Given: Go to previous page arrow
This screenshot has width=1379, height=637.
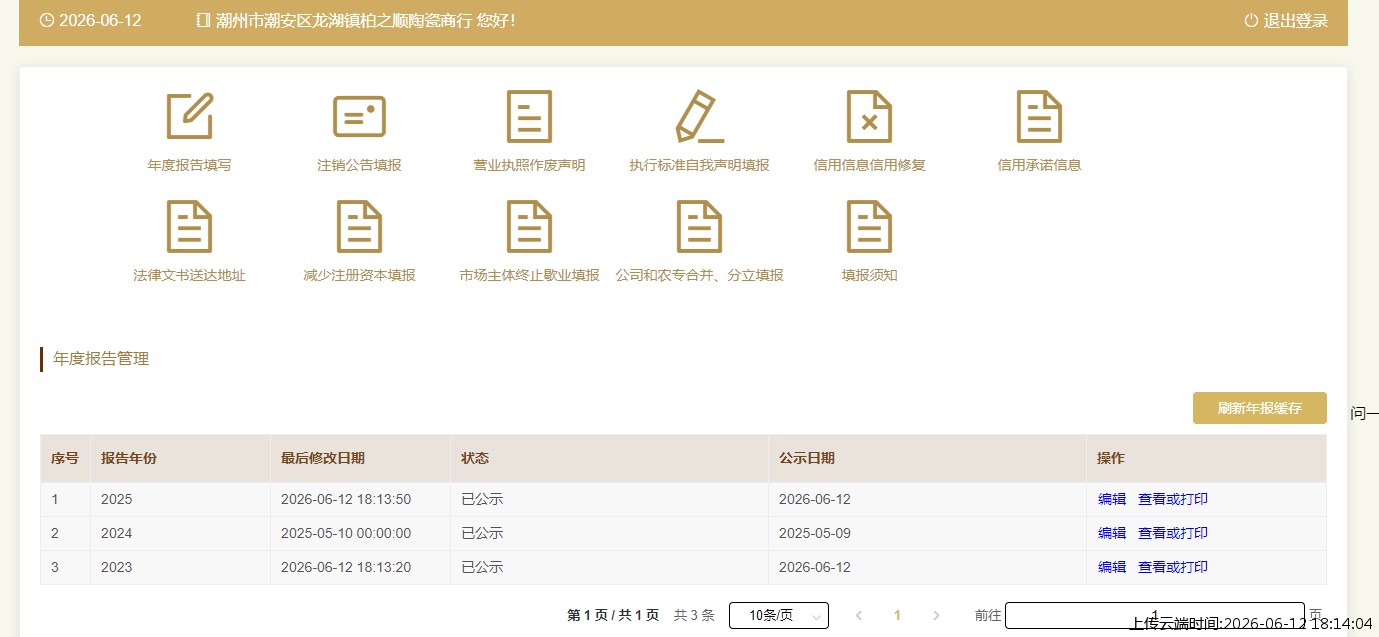Looking at the screenshot, I should tap(858, 615).
